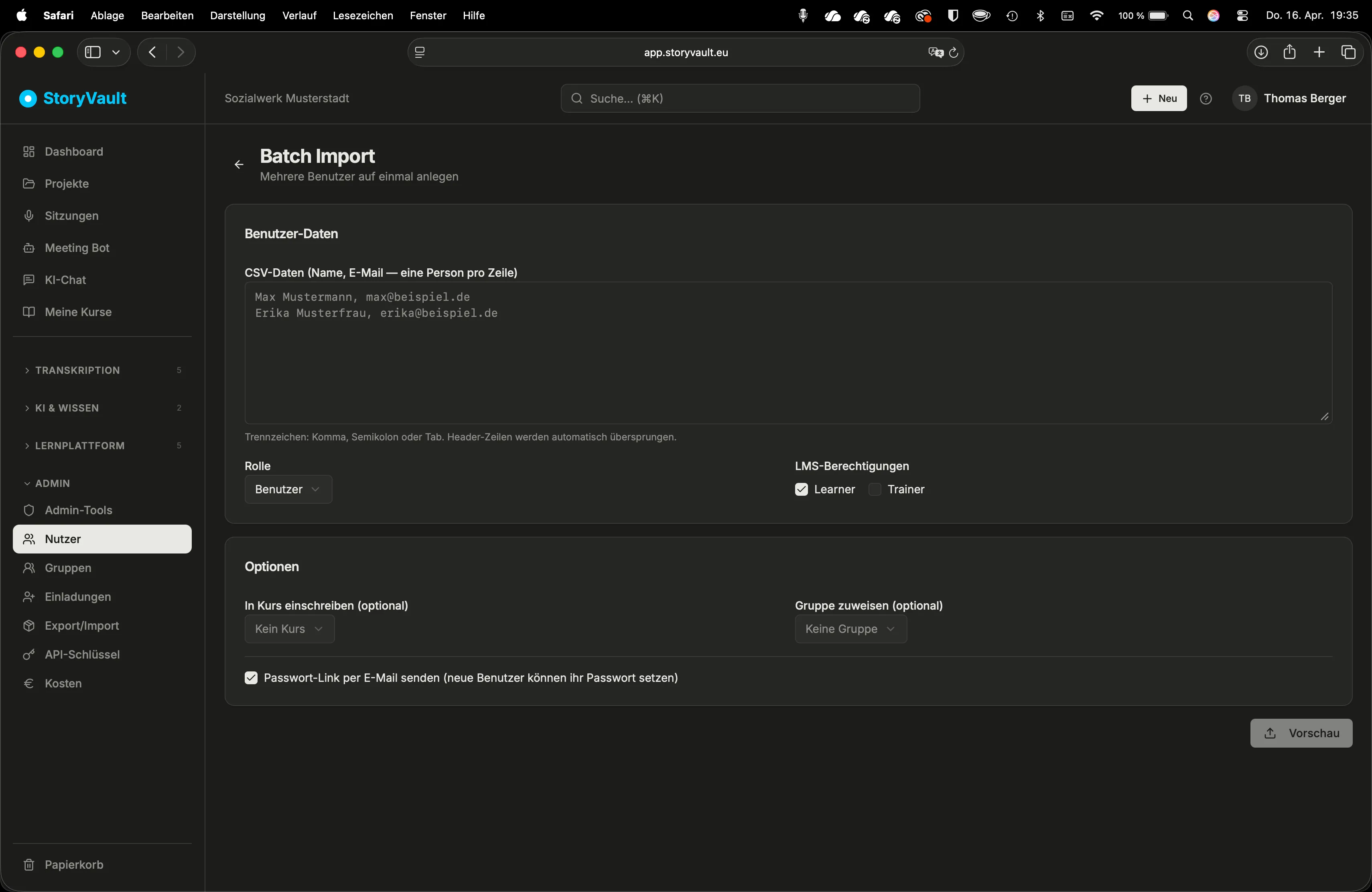Screen dimensions: 1372x892
Task: Click the Neu button
Action: (1159, 99)
